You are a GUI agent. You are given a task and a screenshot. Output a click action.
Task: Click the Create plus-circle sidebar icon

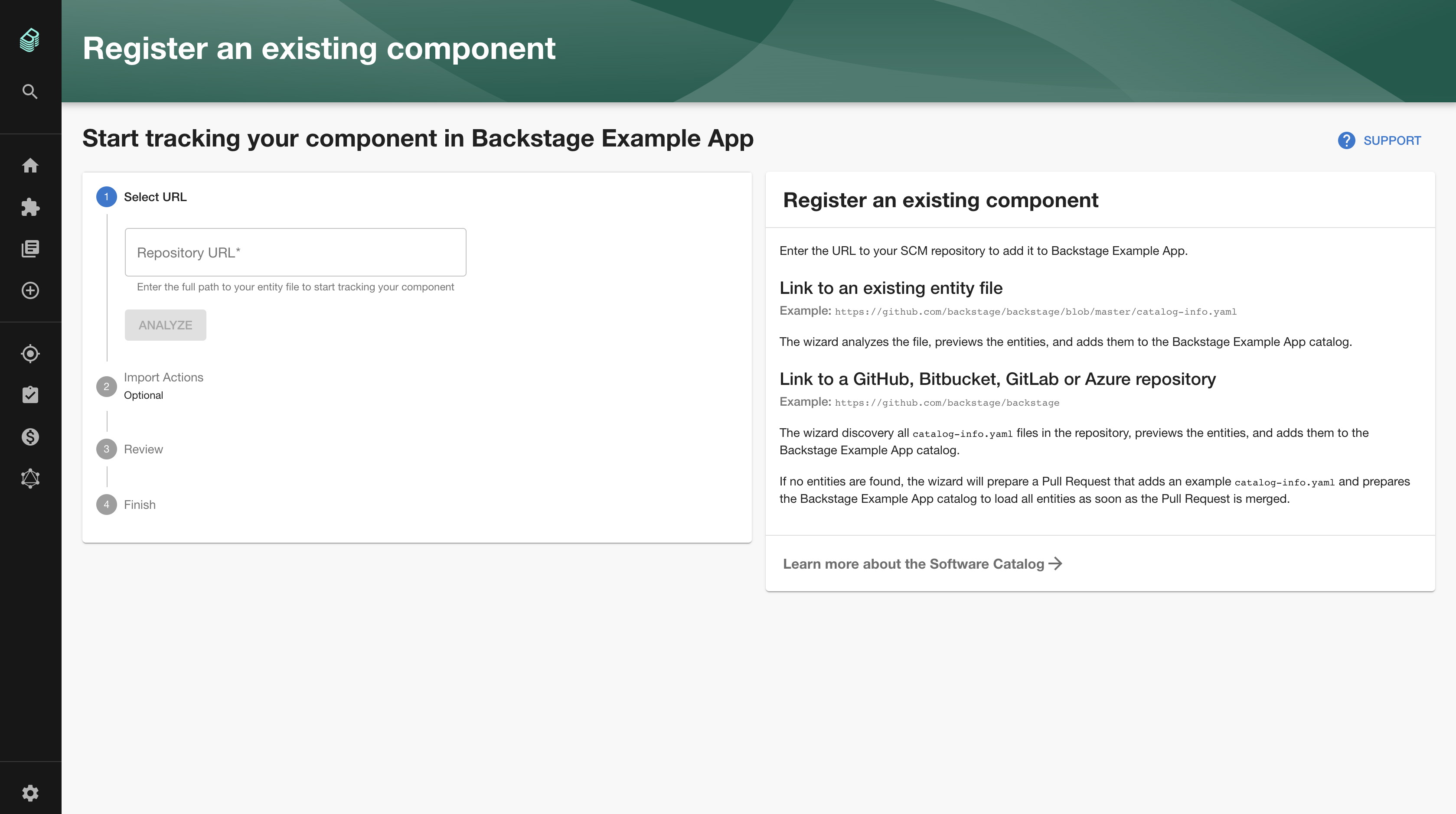(30, 290)
